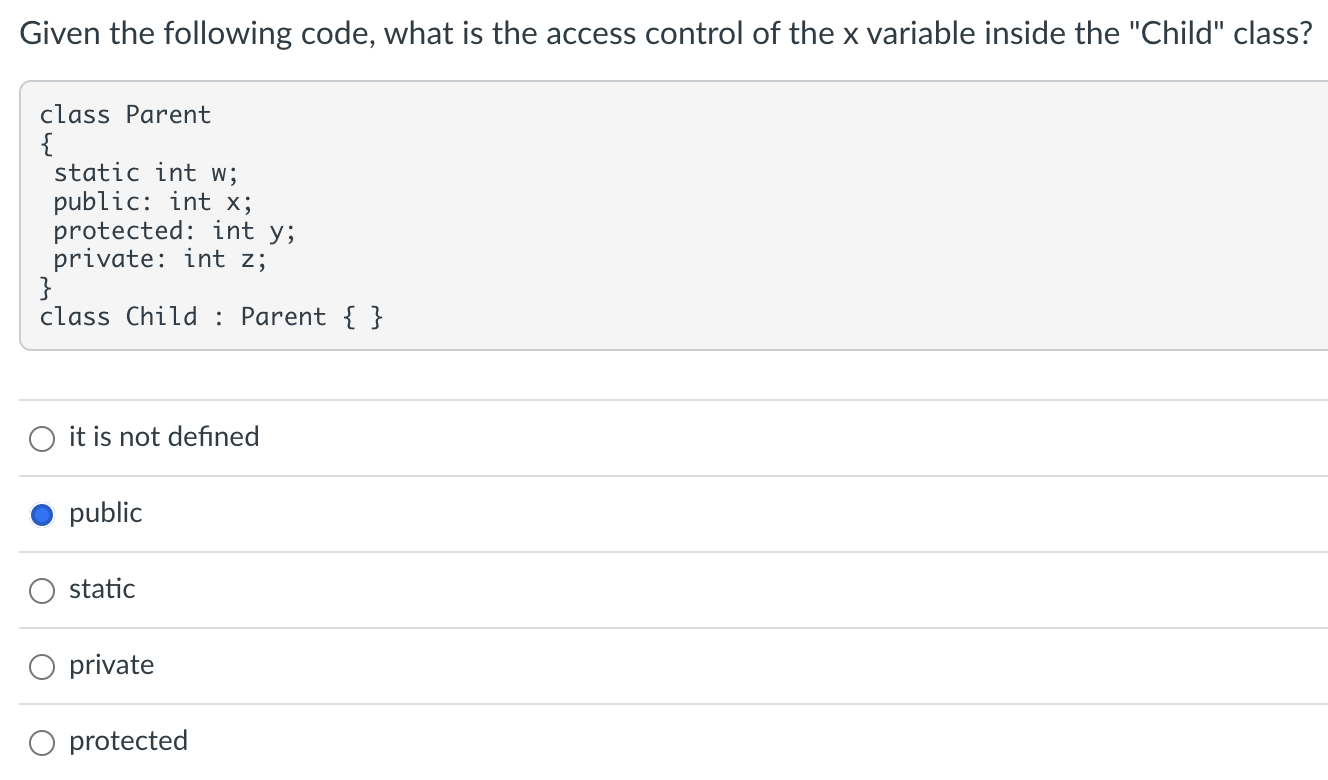The height and width of the screenshot is (780, 1328).
Task: Click the "it is not defined" label text
Action: click(163, 437)
